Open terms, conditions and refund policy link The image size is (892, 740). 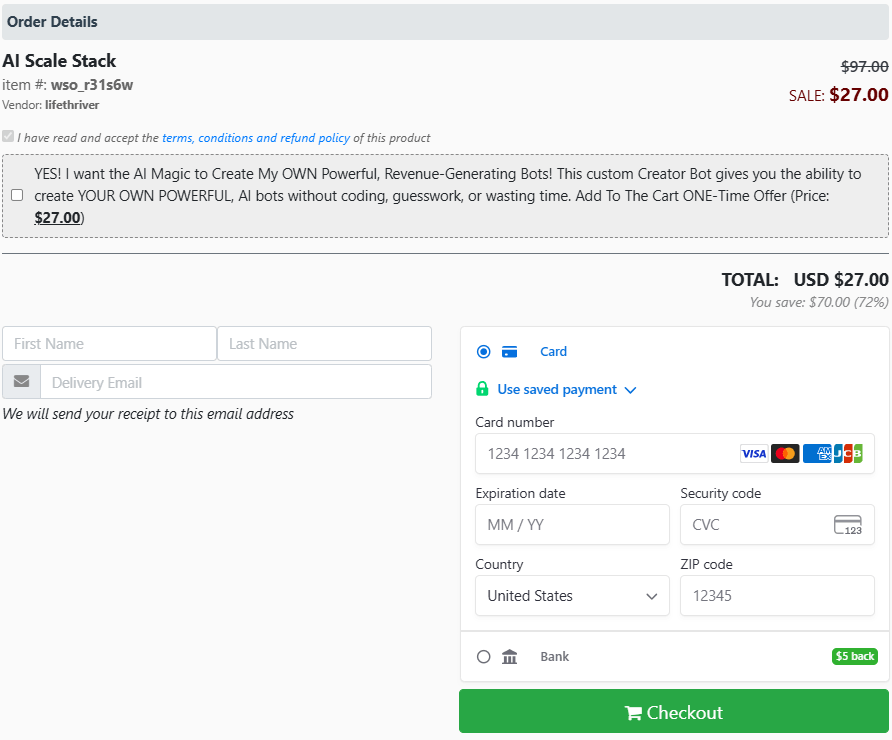point(256,138)
